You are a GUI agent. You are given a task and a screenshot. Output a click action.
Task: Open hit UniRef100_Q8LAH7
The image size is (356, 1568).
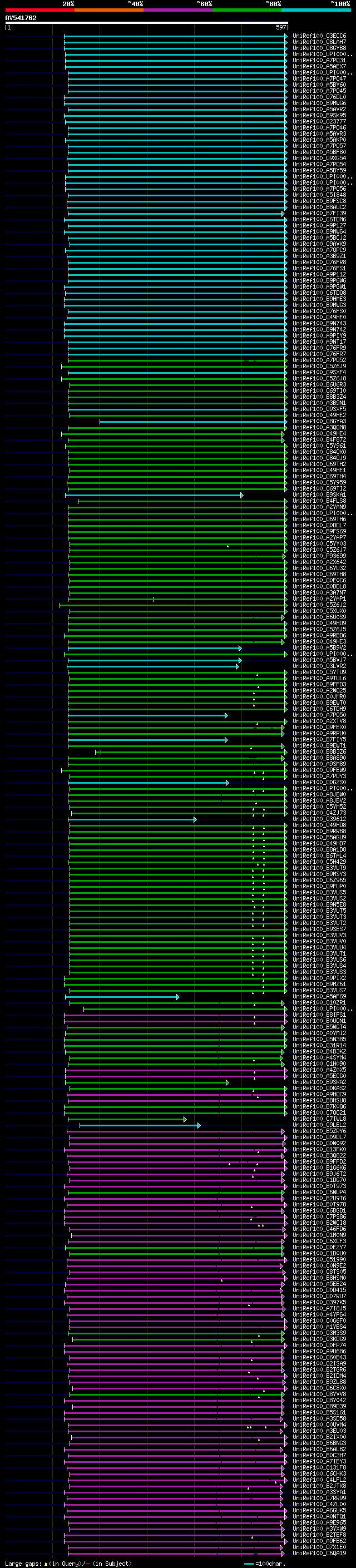[x=319, y=42]
